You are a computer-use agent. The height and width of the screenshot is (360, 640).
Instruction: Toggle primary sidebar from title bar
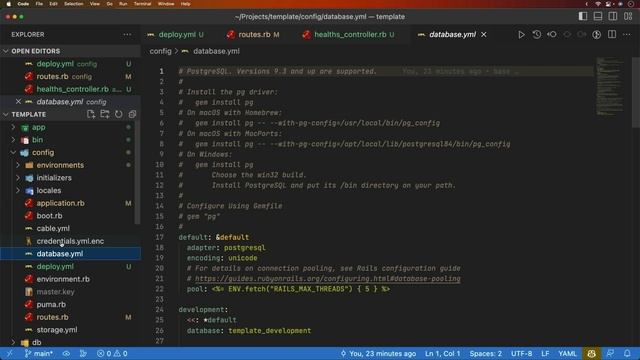pyautogui.click(x=583, y=16)
